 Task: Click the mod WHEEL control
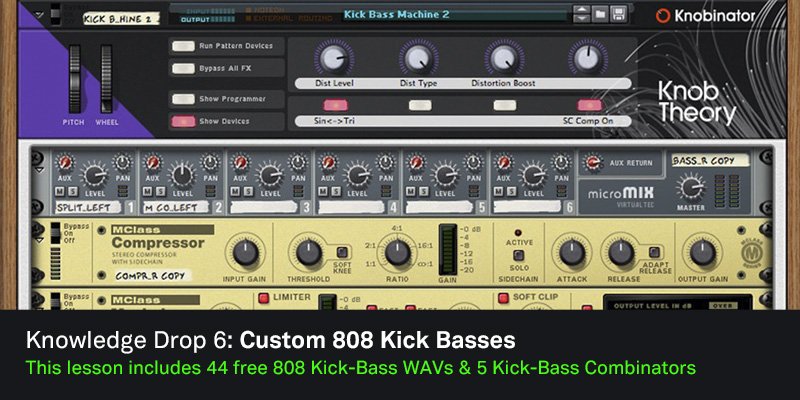tap(106, 79)
